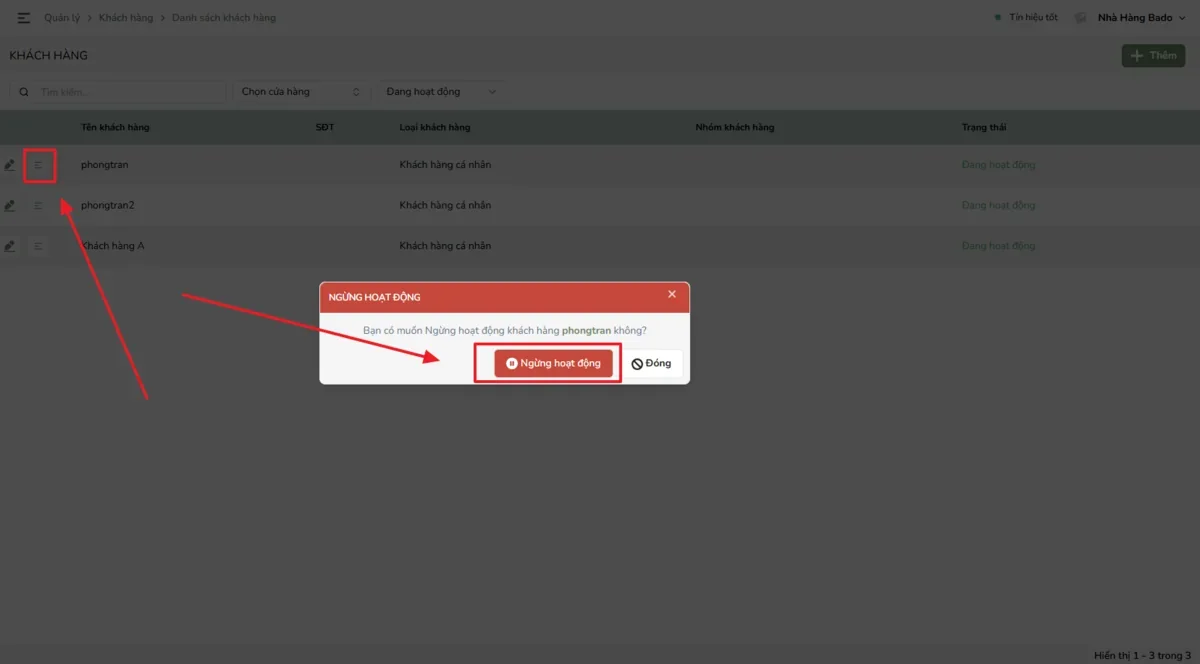Select the phongtran customer name cell
Image resolution: width=1200 pixels, height=664 pixels.
point(105,165)
